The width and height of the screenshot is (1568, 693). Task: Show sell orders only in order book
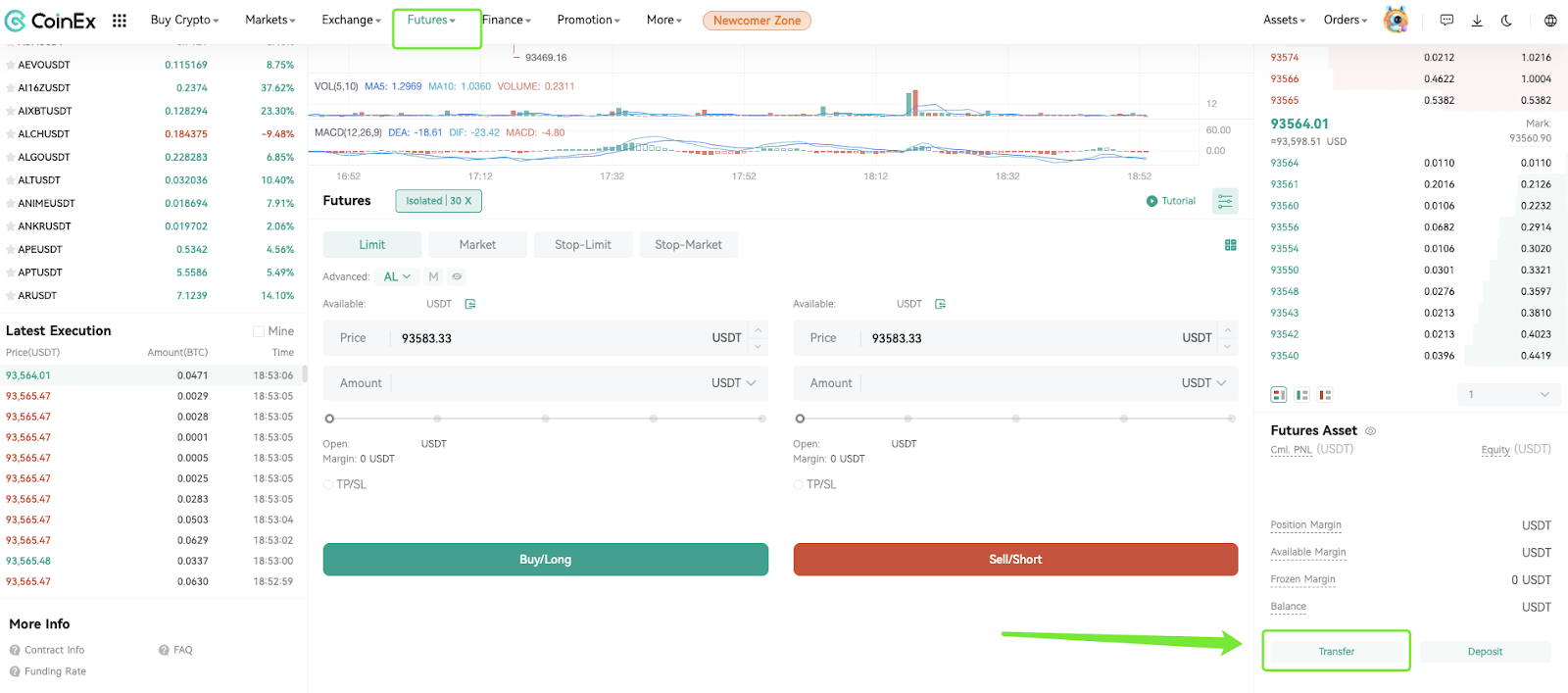click(x=1325, y=395)
